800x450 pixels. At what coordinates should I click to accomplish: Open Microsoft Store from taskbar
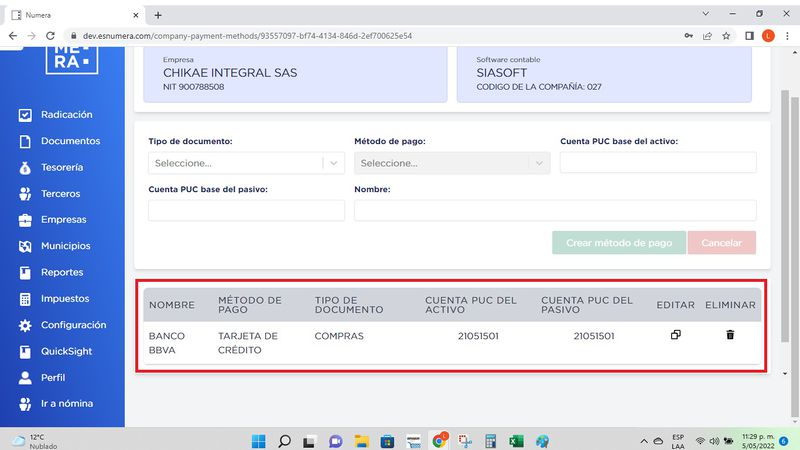pos(387,441)
